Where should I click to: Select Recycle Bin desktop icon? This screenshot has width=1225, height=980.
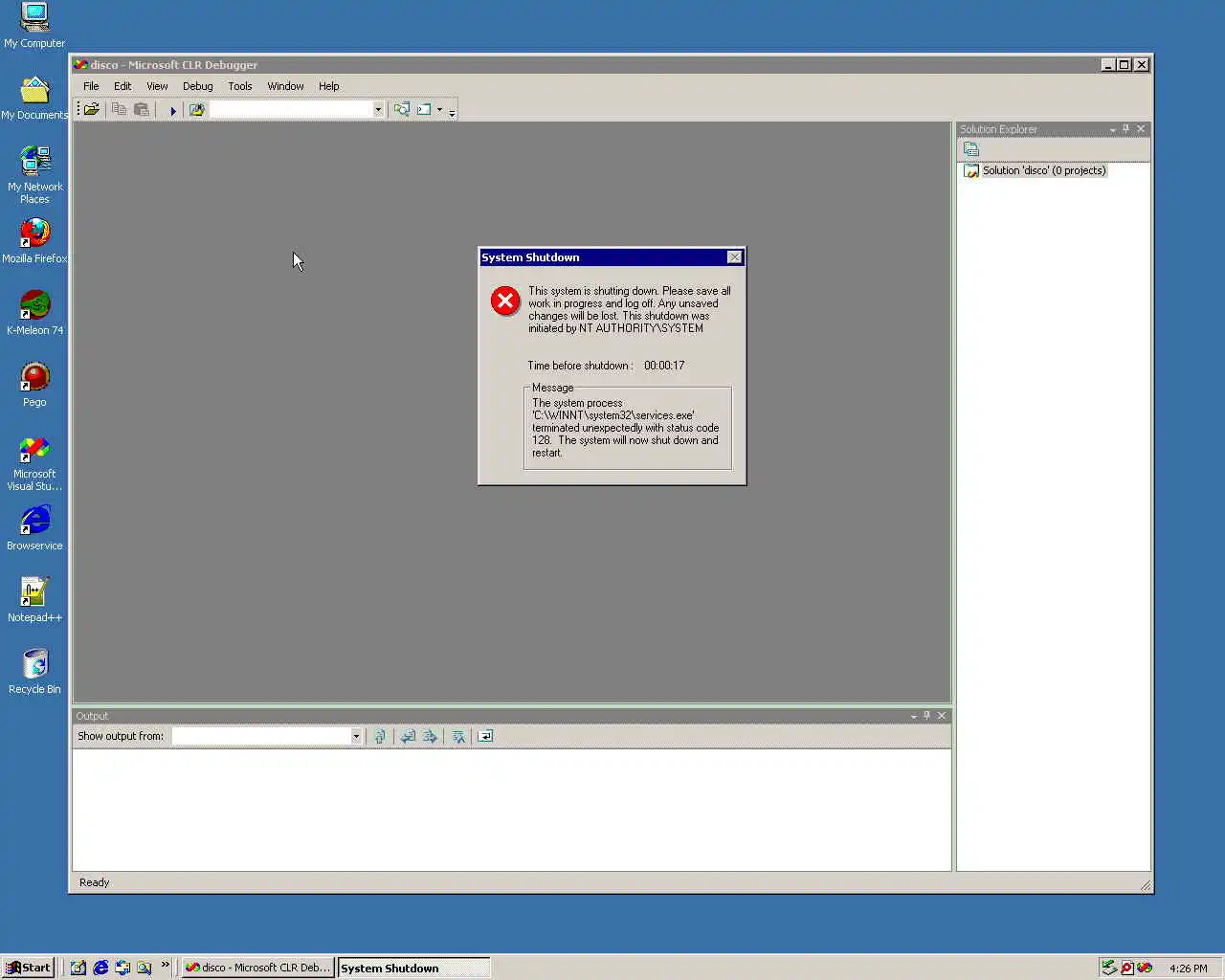click(34, 672)
